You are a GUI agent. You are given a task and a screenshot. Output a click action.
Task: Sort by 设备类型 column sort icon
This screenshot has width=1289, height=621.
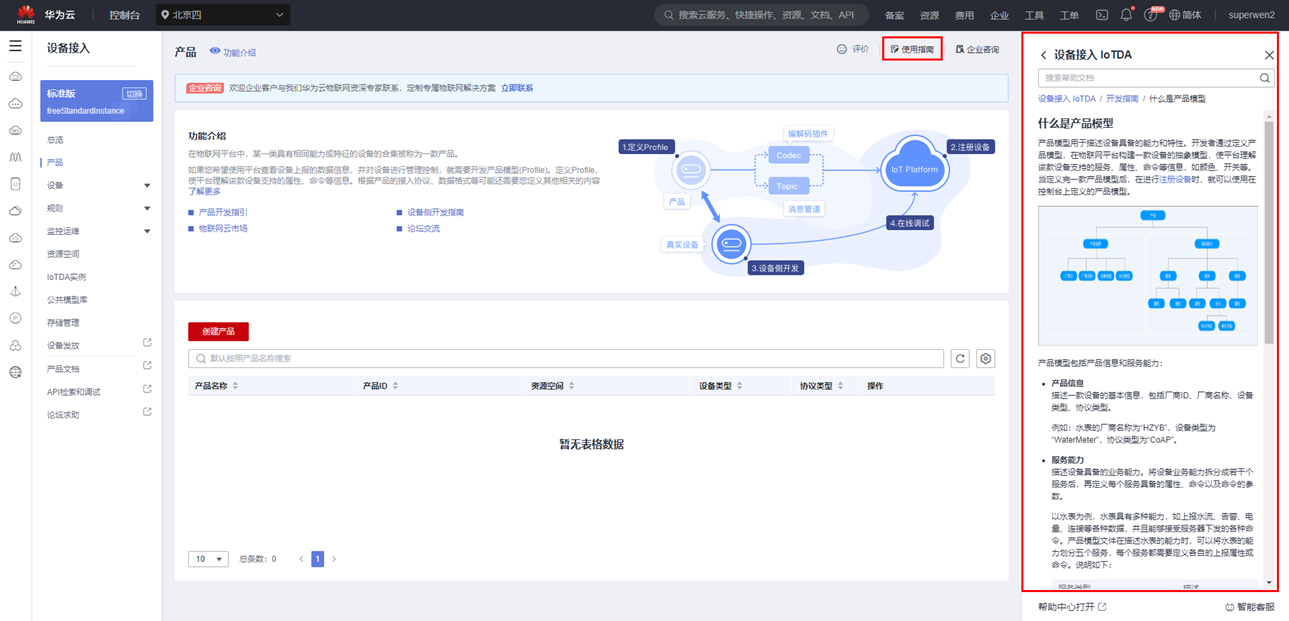(x=739, y=386)
